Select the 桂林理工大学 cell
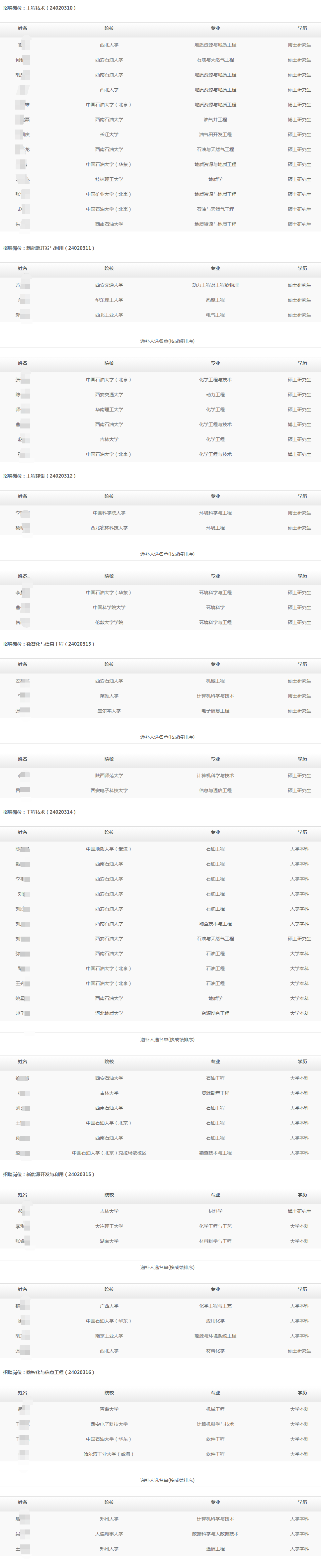321x1568 pixels. pyautogui.click(x=109, y=180)
